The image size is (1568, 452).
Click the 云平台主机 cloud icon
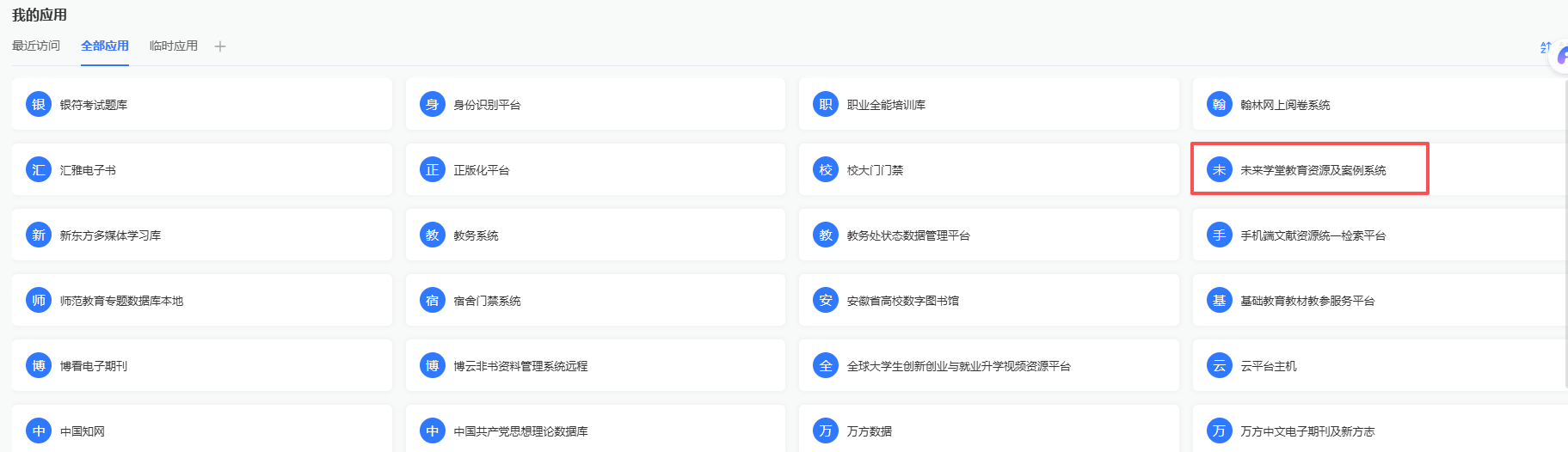coord(1219,366)
